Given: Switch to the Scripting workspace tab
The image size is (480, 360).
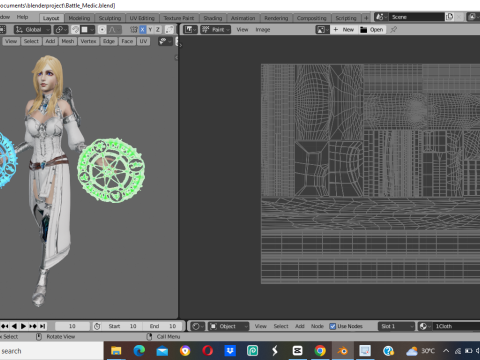Looking at the screenshot, I should [346, 18].
